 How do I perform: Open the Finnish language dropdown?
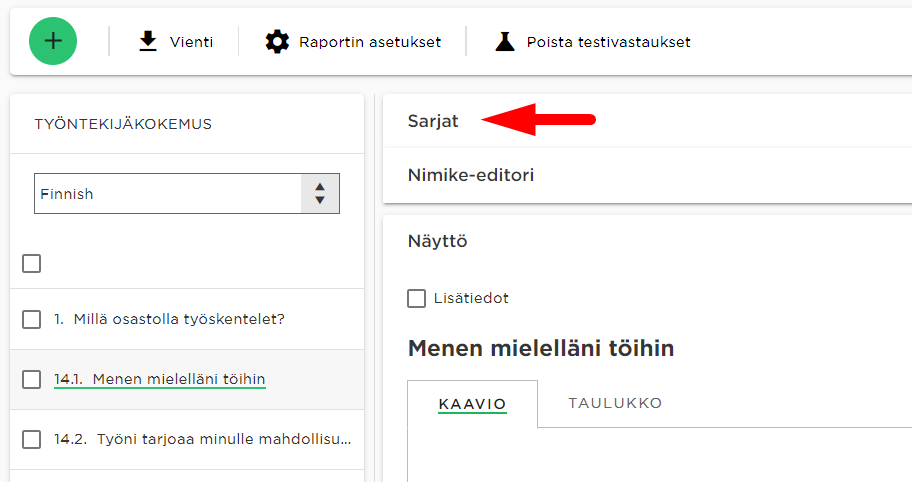point(187,194)
